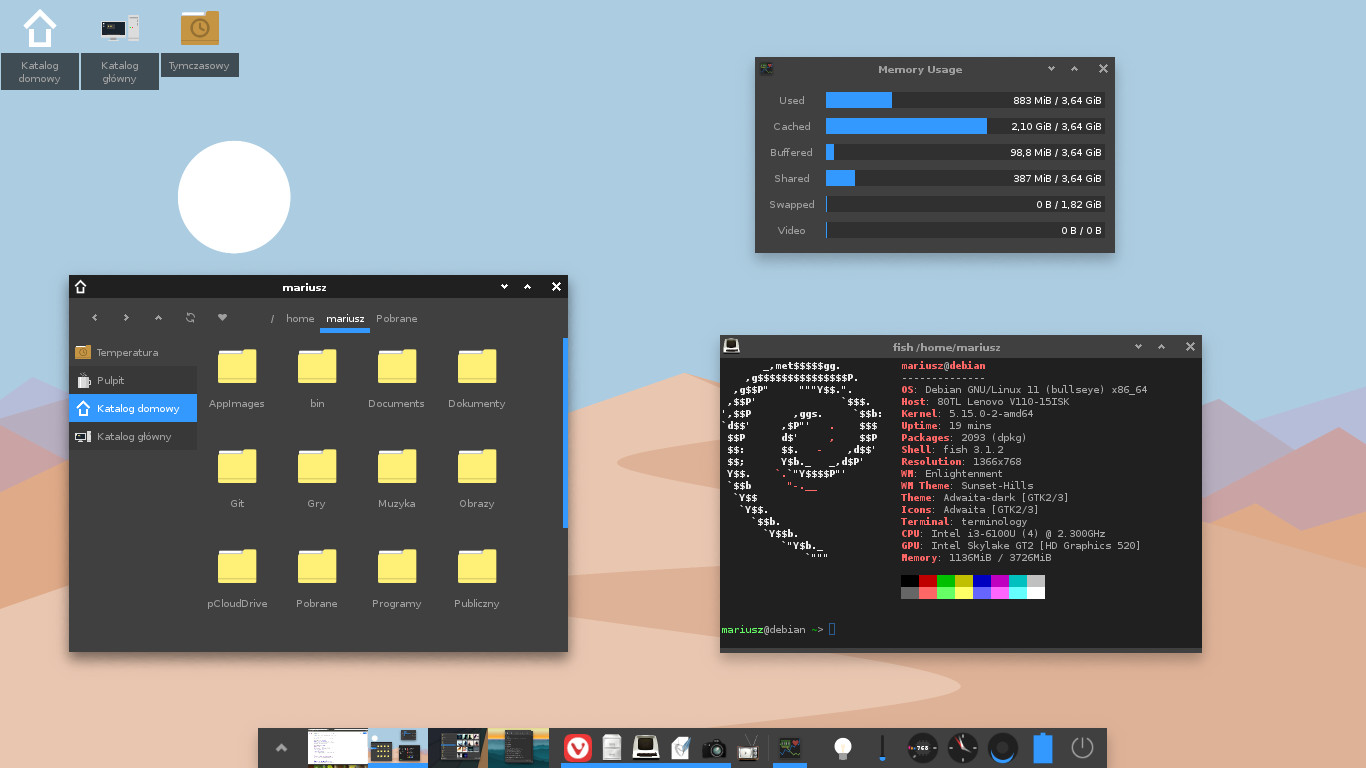Select the mariusz breadcrumb
1366x768 pixels.
[345, 318]
